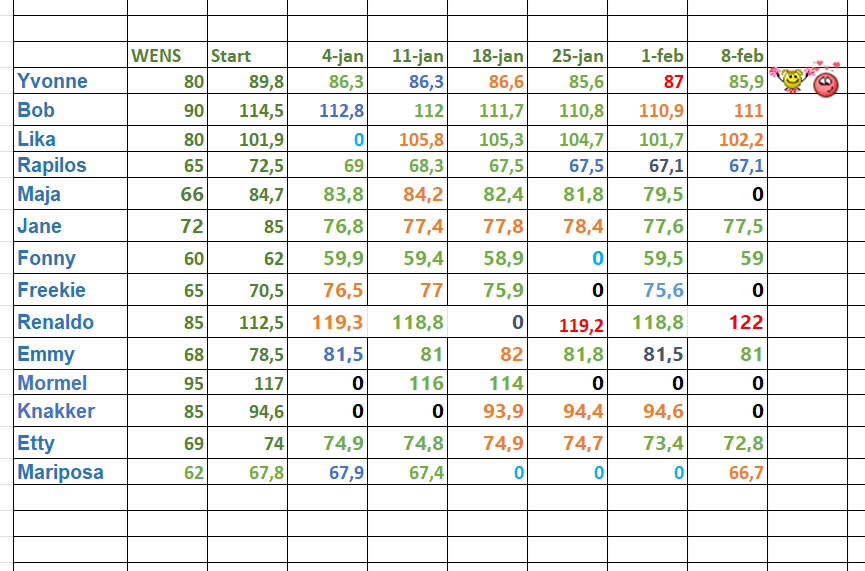Click Mariposa's 8-feb value 66,7
The width and height of the screenshot is (865, 571).
(x=746, y=473)
